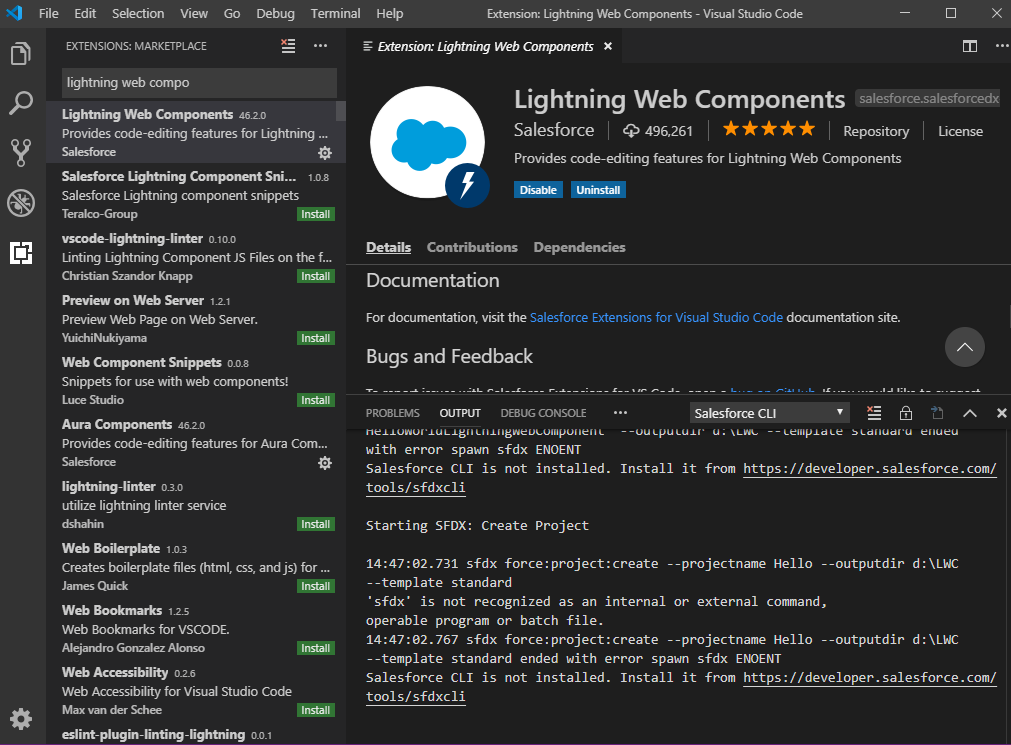This screenshot has width=1011, height=745.
Task: Switch to the Contributions tab
Action: click(472, 247)
